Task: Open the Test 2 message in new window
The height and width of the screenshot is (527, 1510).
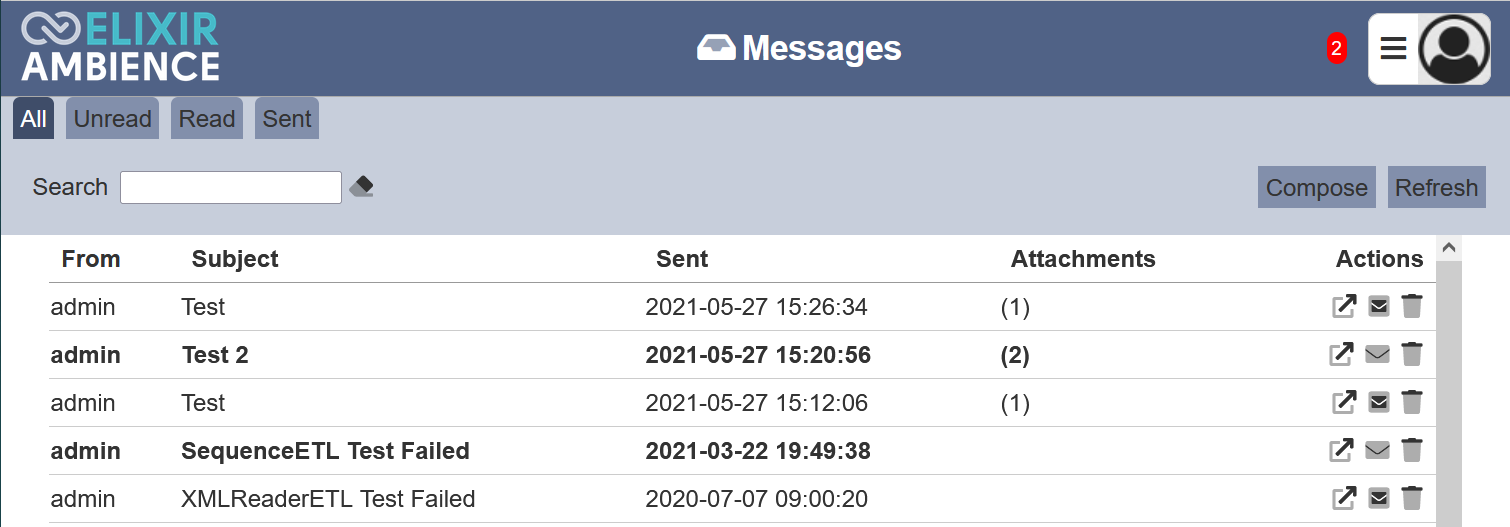Action: (x=1343, y=354)
